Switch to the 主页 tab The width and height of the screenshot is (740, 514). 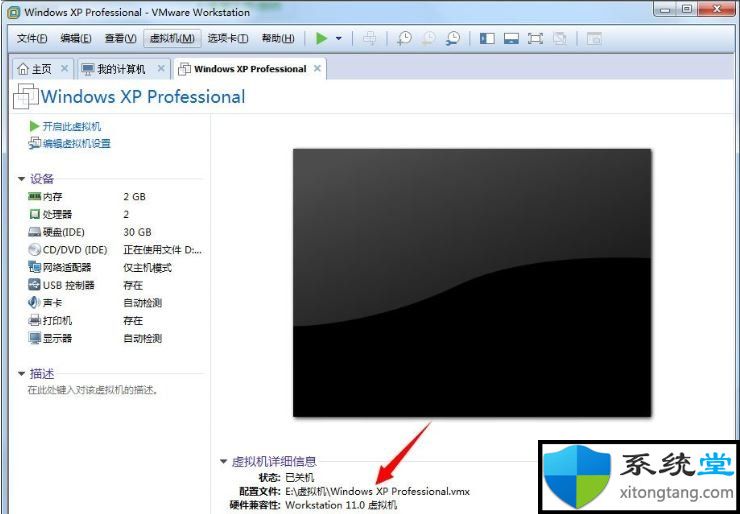[x=41, y=69]
